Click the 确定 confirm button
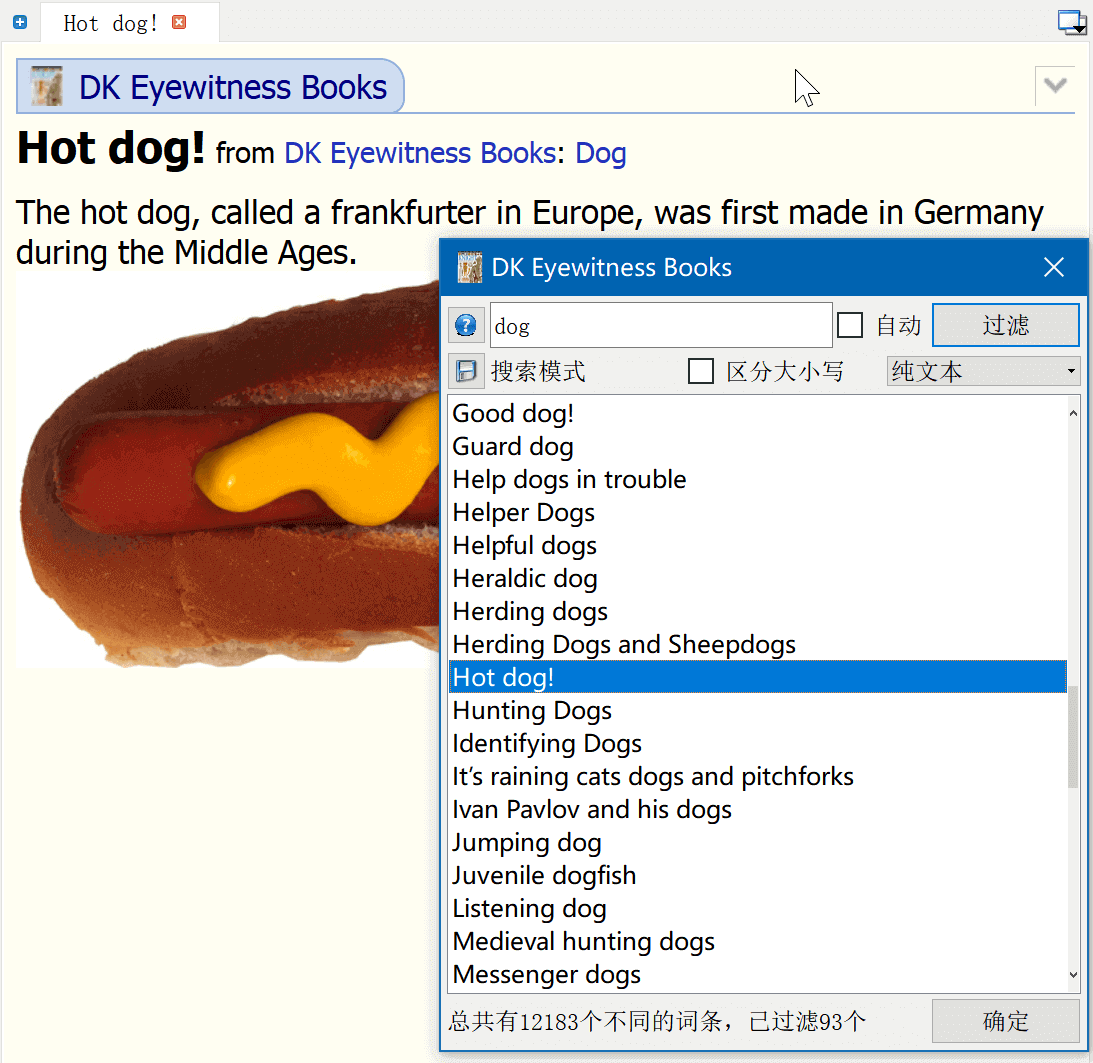 point(1005,1021)
